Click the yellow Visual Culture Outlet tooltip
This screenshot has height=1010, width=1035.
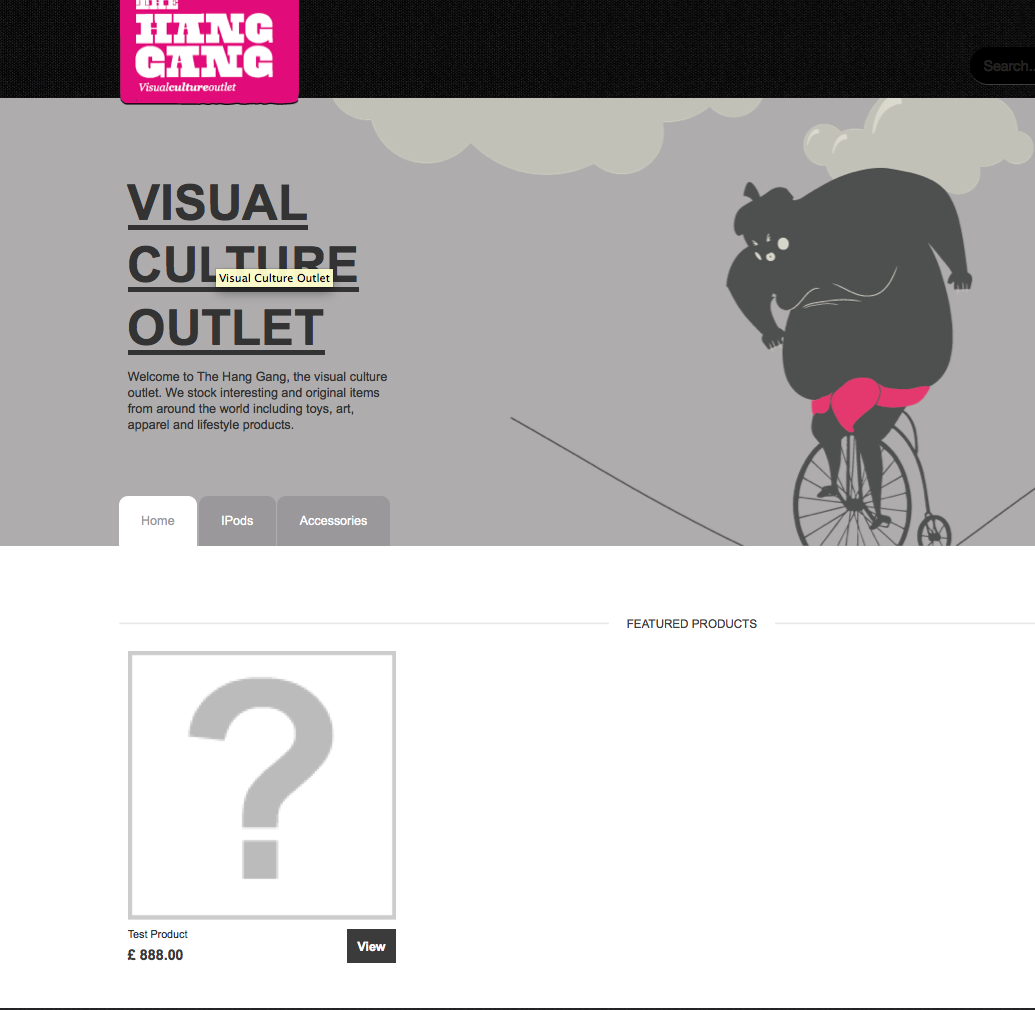coord(275,278)
